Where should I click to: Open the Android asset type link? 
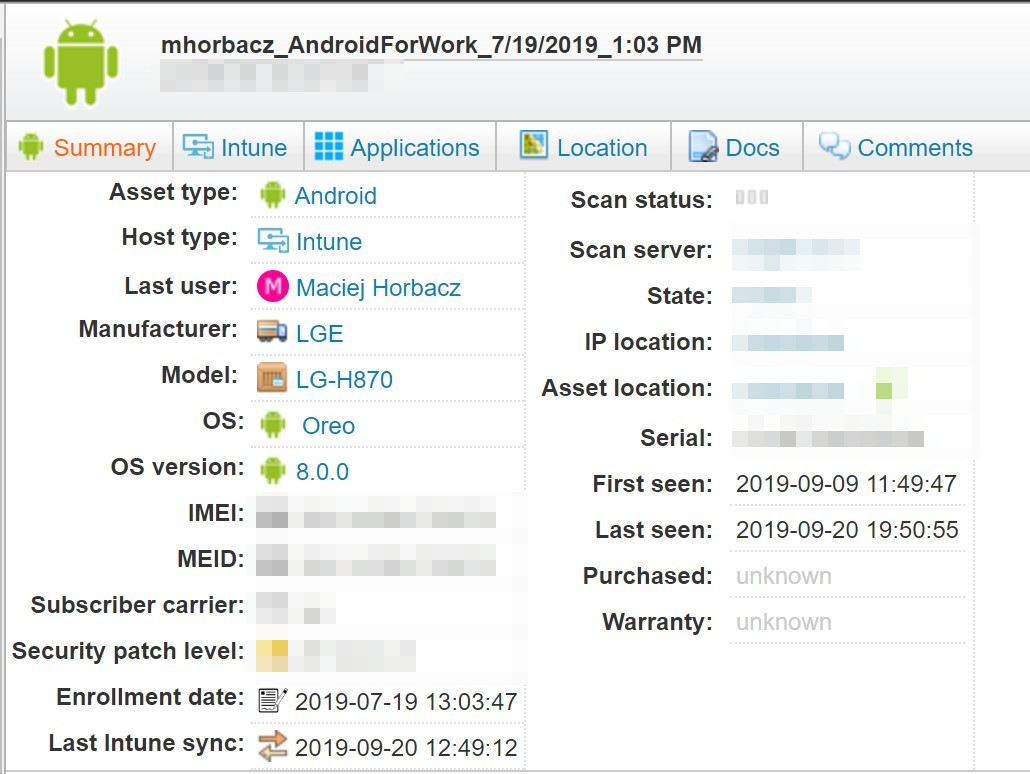[x=336, y=196]
